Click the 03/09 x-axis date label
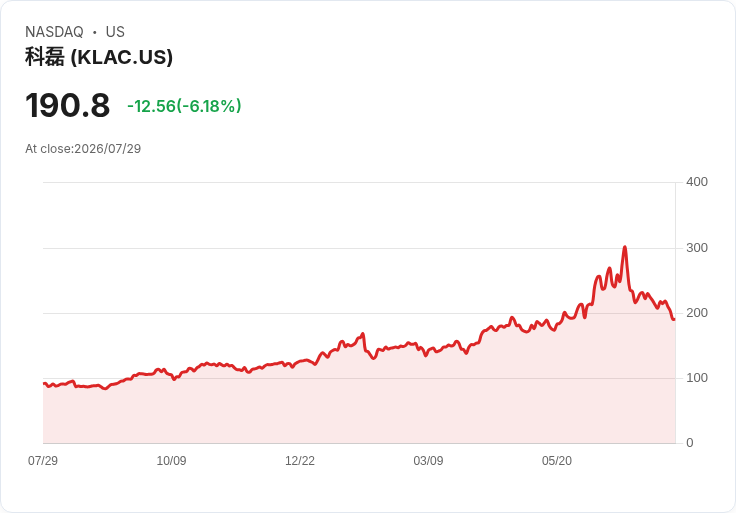 point(428,460)
